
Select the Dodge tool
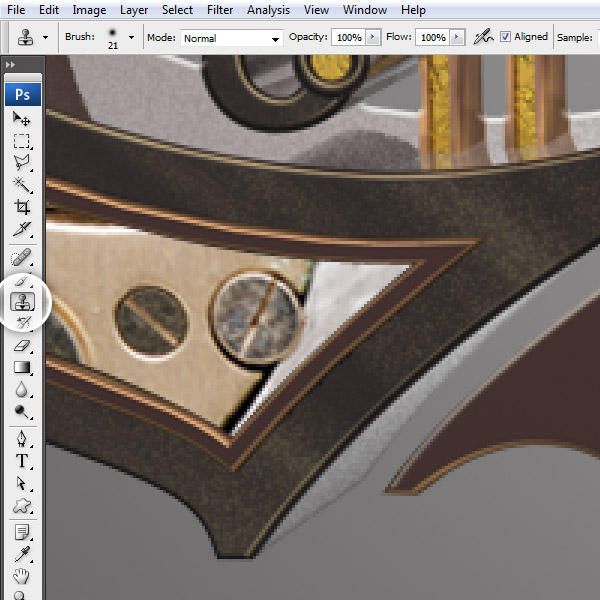22,412
